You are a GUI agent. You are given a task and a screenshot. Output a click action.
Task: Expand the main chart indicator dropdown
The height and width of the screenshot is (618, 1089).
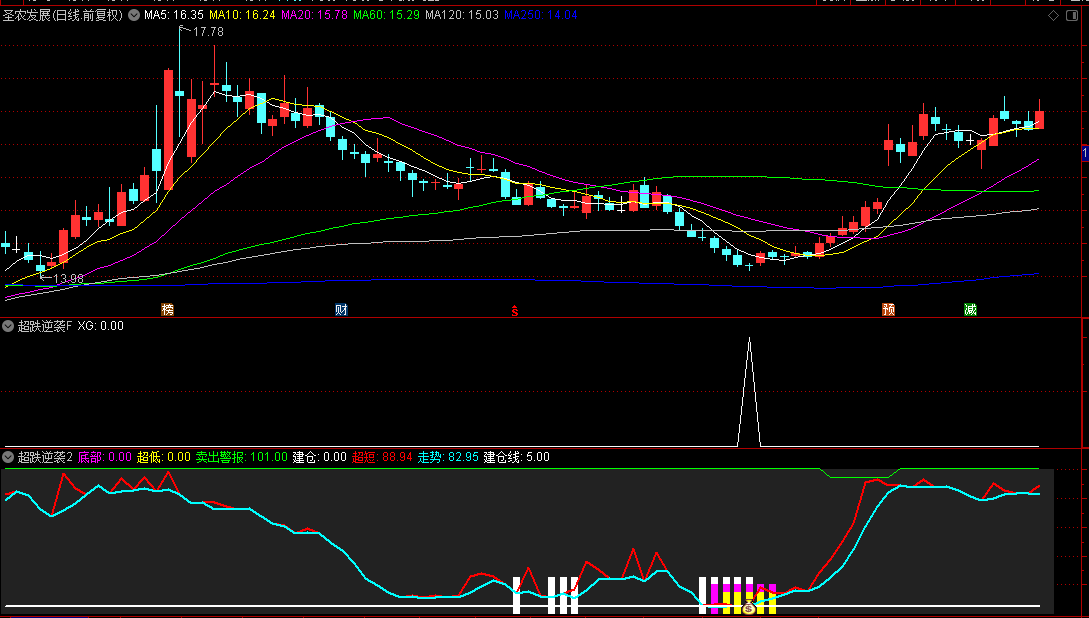point(134,16)
